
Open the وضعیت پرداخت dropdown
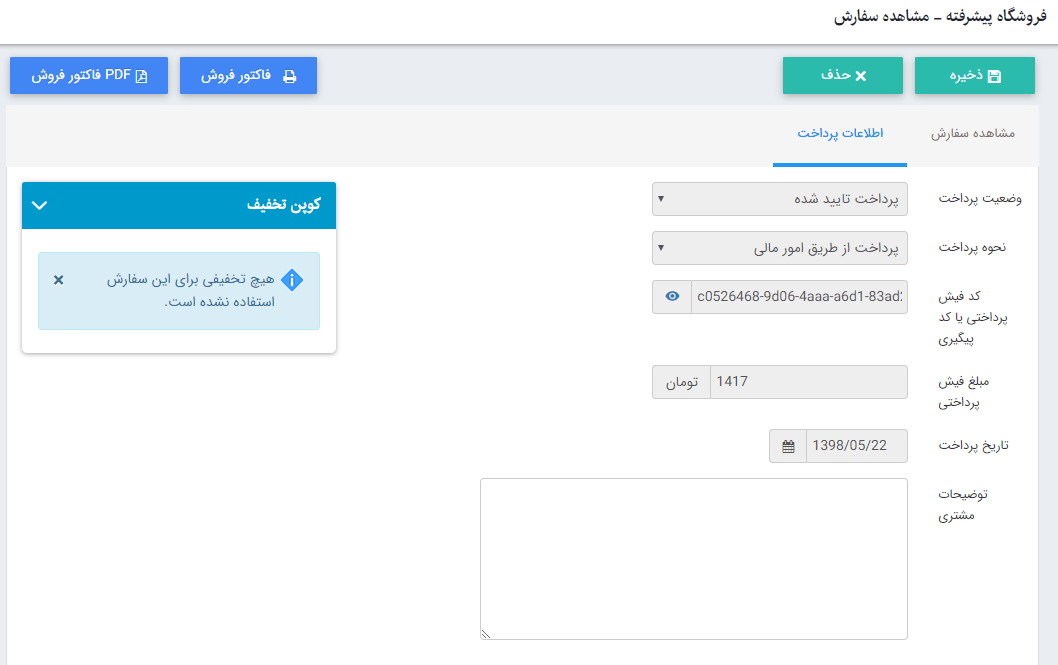pyautogui.click(x=780, y=198)
